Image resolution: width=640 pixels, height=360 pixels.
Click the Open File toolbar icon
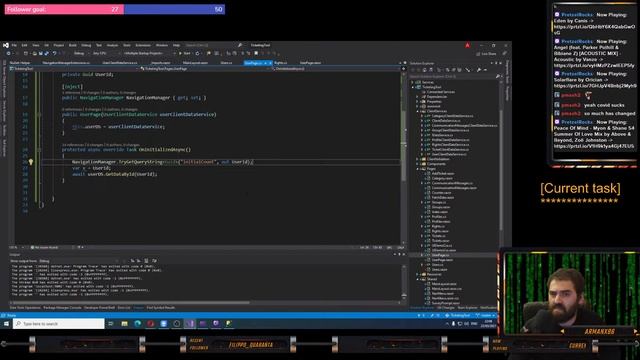pyautogui.click(x=35, y=53)
